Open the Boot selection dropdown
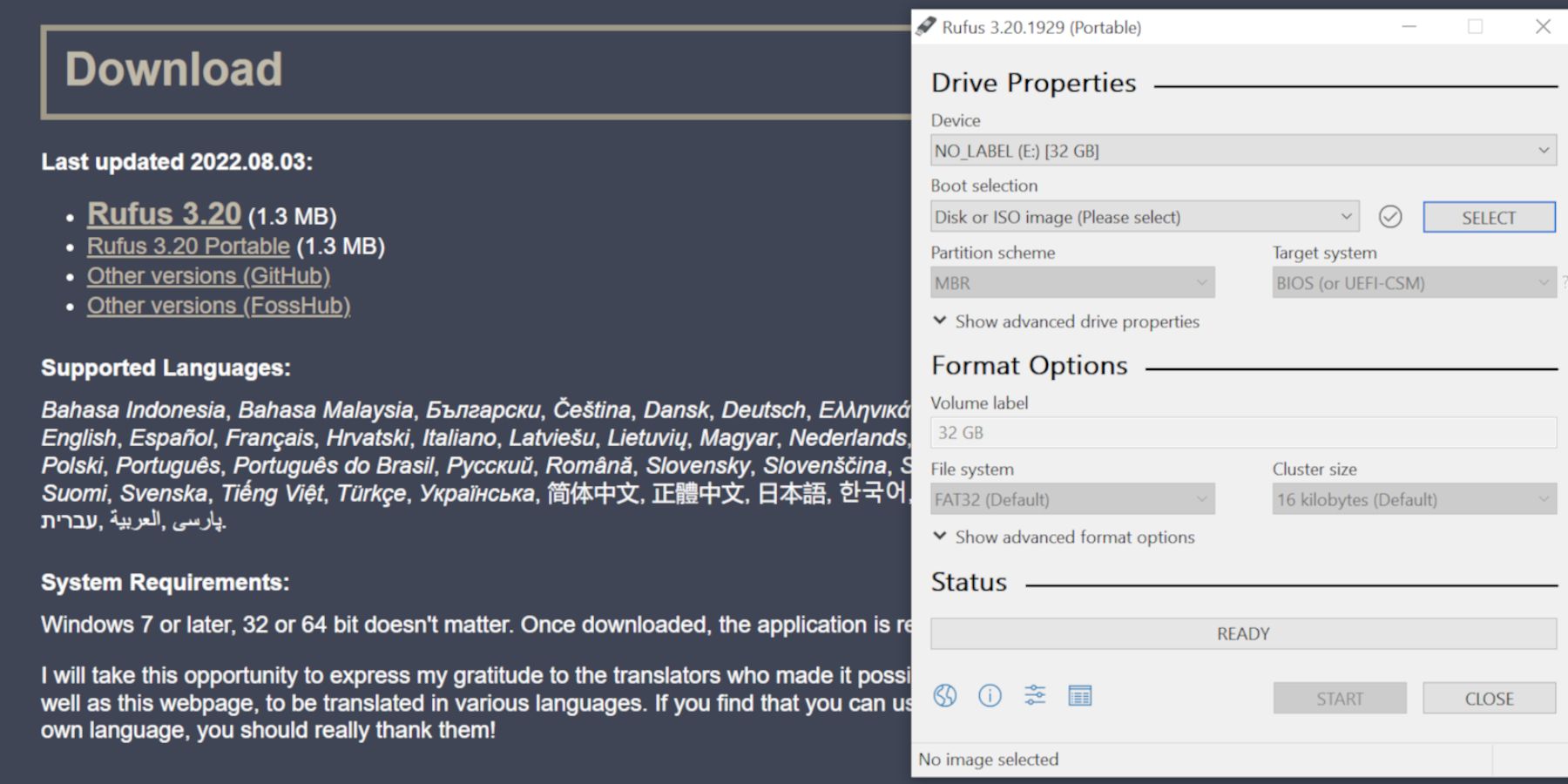This screenshot has width=1568, height=784. [x=1145, y=217]
